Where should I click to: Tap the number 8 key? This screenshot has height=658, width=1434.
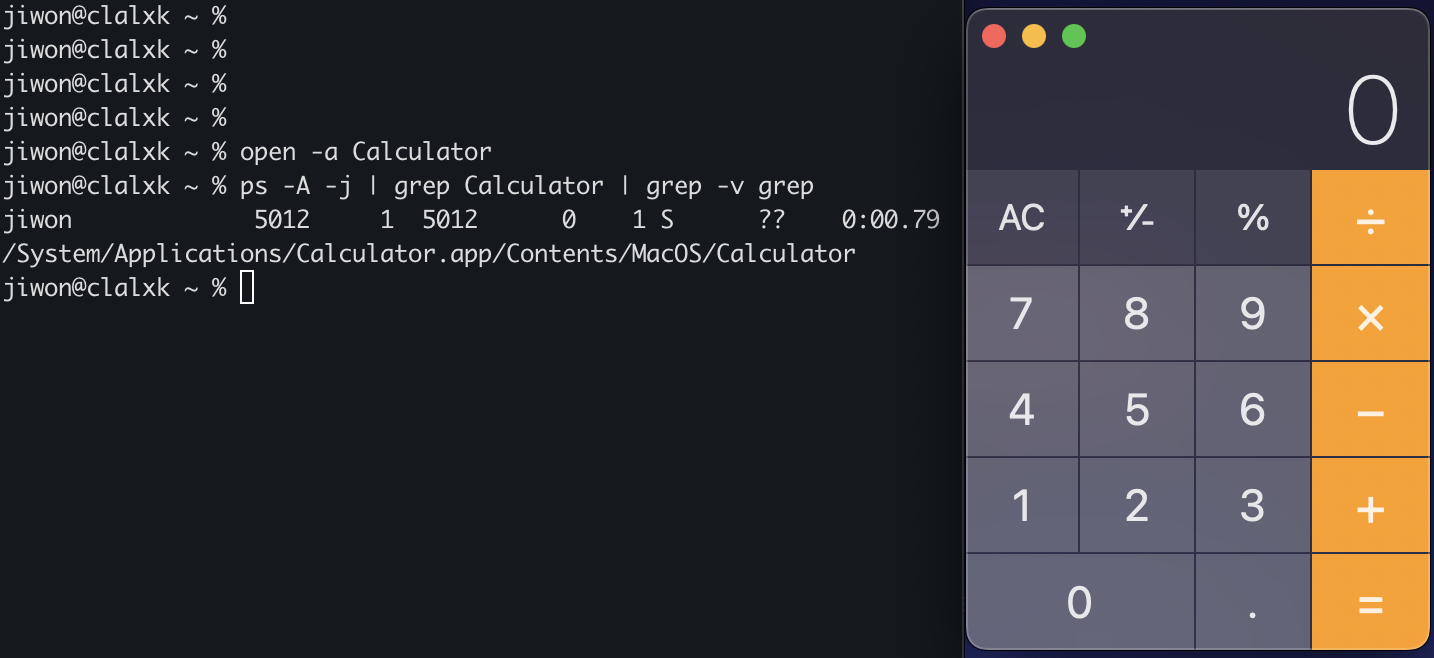1137,314
